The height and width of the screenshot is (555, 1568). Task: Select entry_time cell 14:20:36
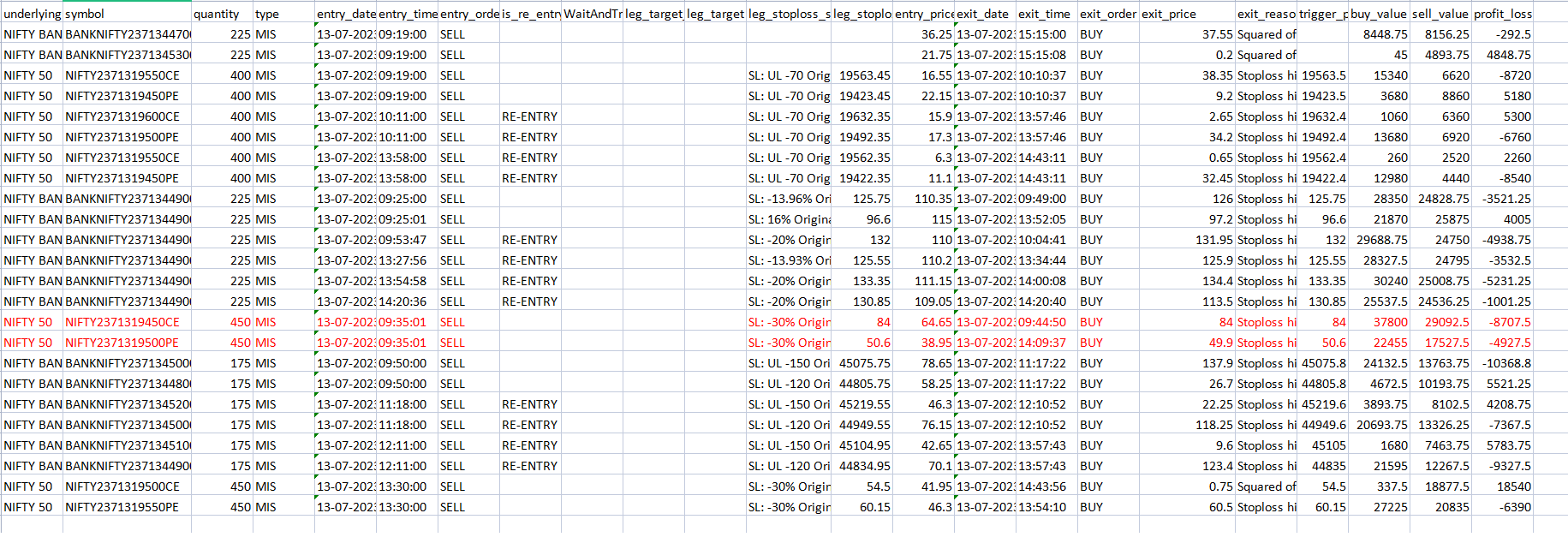pyautogui.click(x=407, y=301)
